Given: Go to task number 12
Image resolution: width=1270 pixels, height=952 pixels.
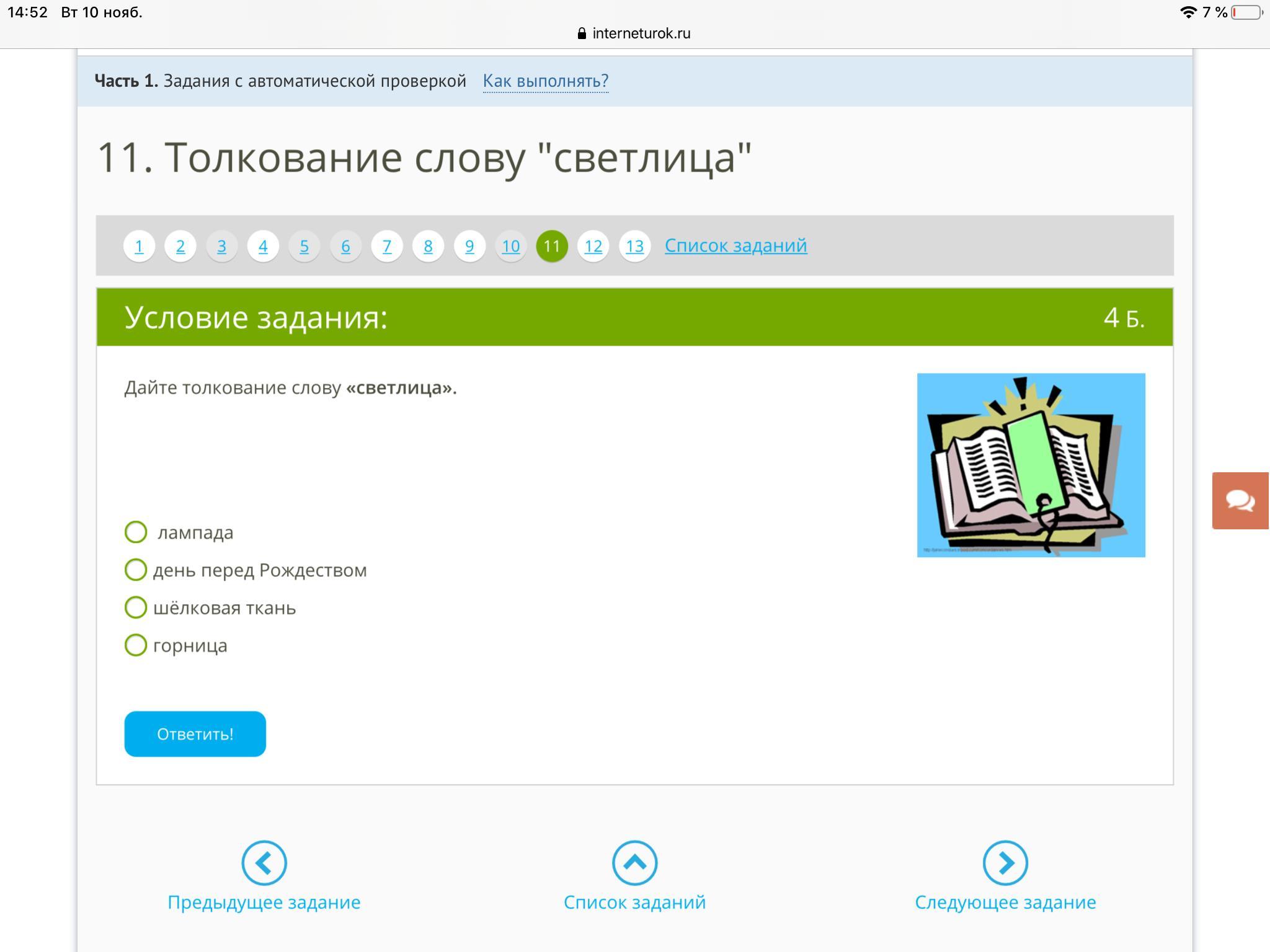Looking at the screenshot, I should pyautogui.click(x=593, y=246).
